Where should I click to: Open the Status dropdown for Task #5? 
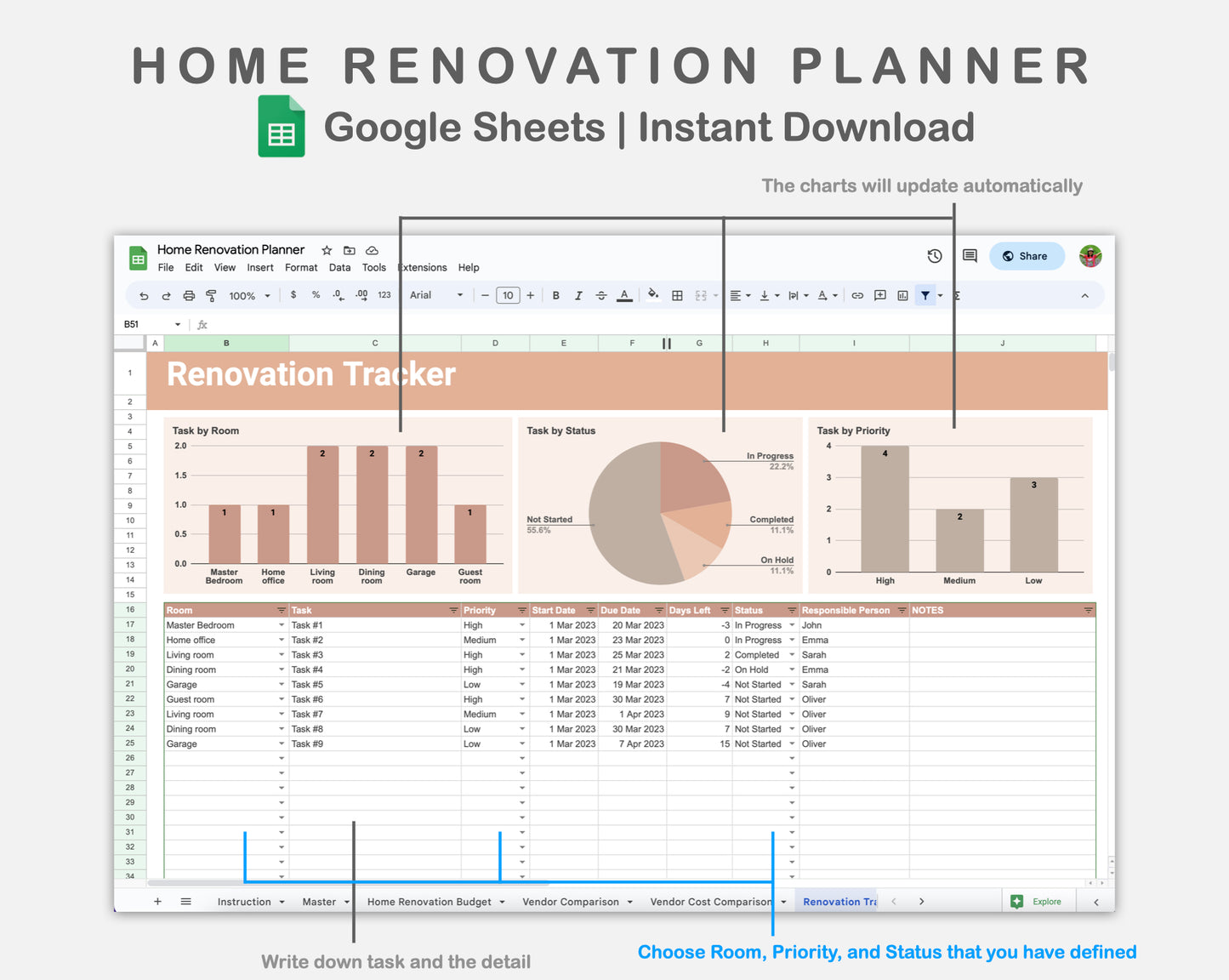(791, 684)
